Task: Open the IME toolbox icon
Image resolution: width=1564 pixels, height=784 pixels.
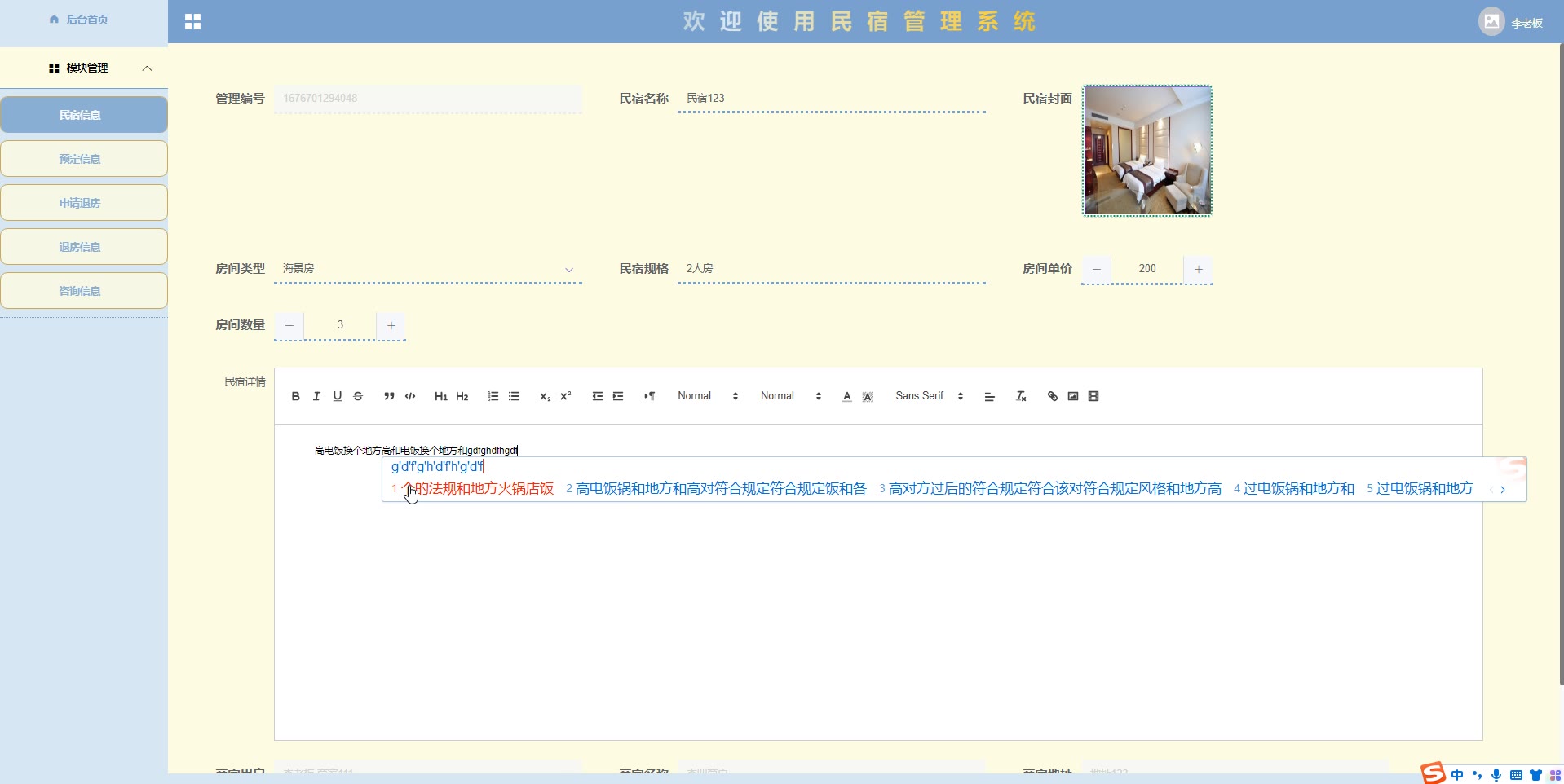Action: pos(1555,775)
